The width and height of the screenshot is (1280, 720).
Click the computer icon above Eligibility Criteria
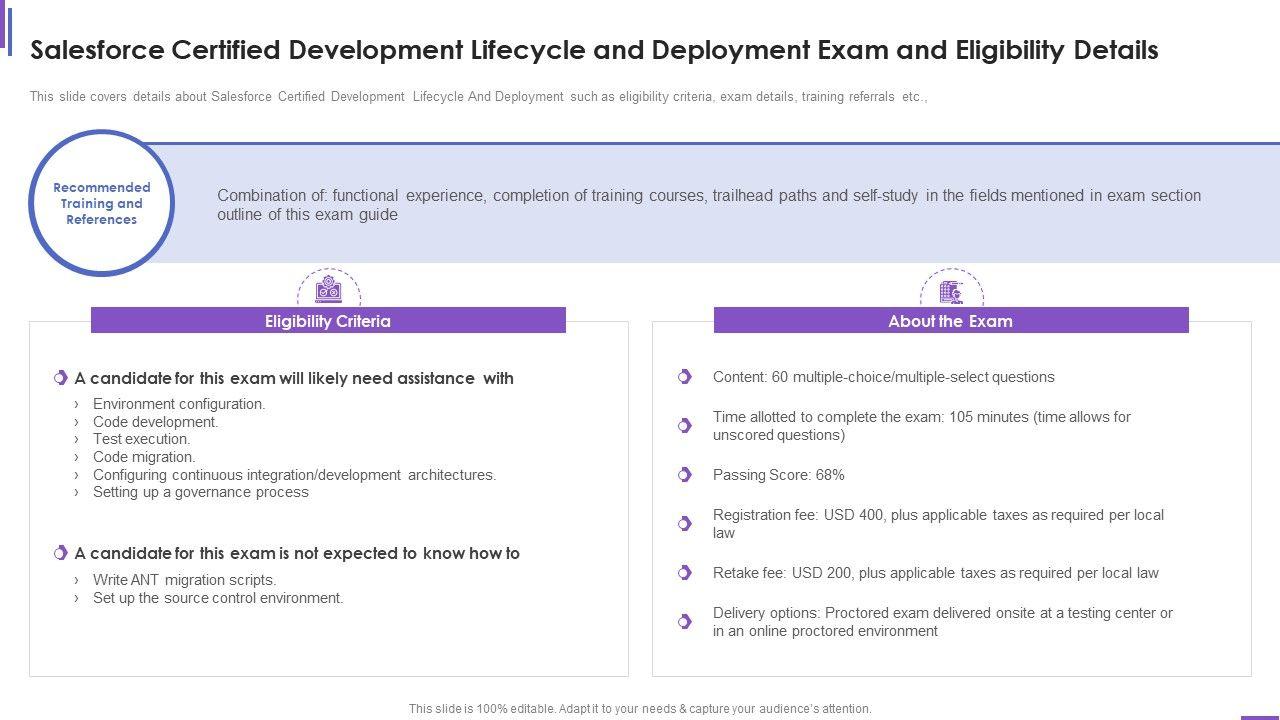328,291
